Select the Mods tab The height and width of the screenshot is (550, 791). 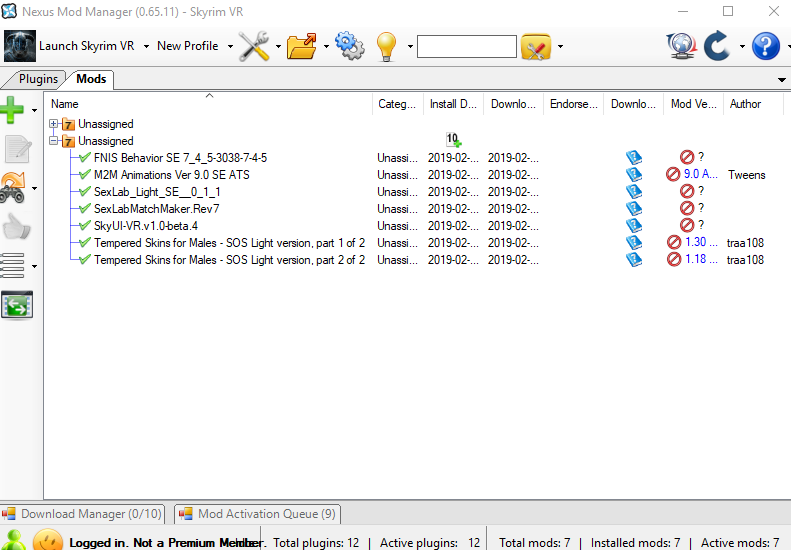pos(91,79)
